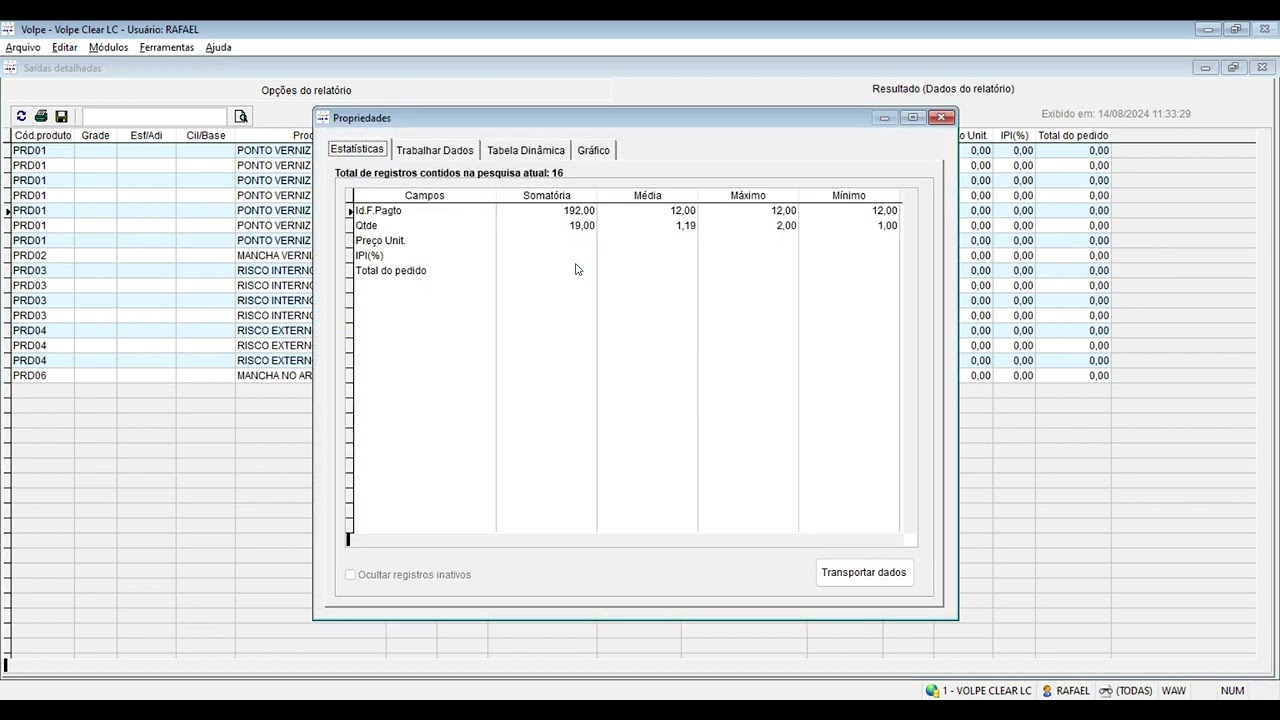Select the IPI(%) field row in statistics
The width and height of the screenshot is (1280, 720).
click(627, 255)
